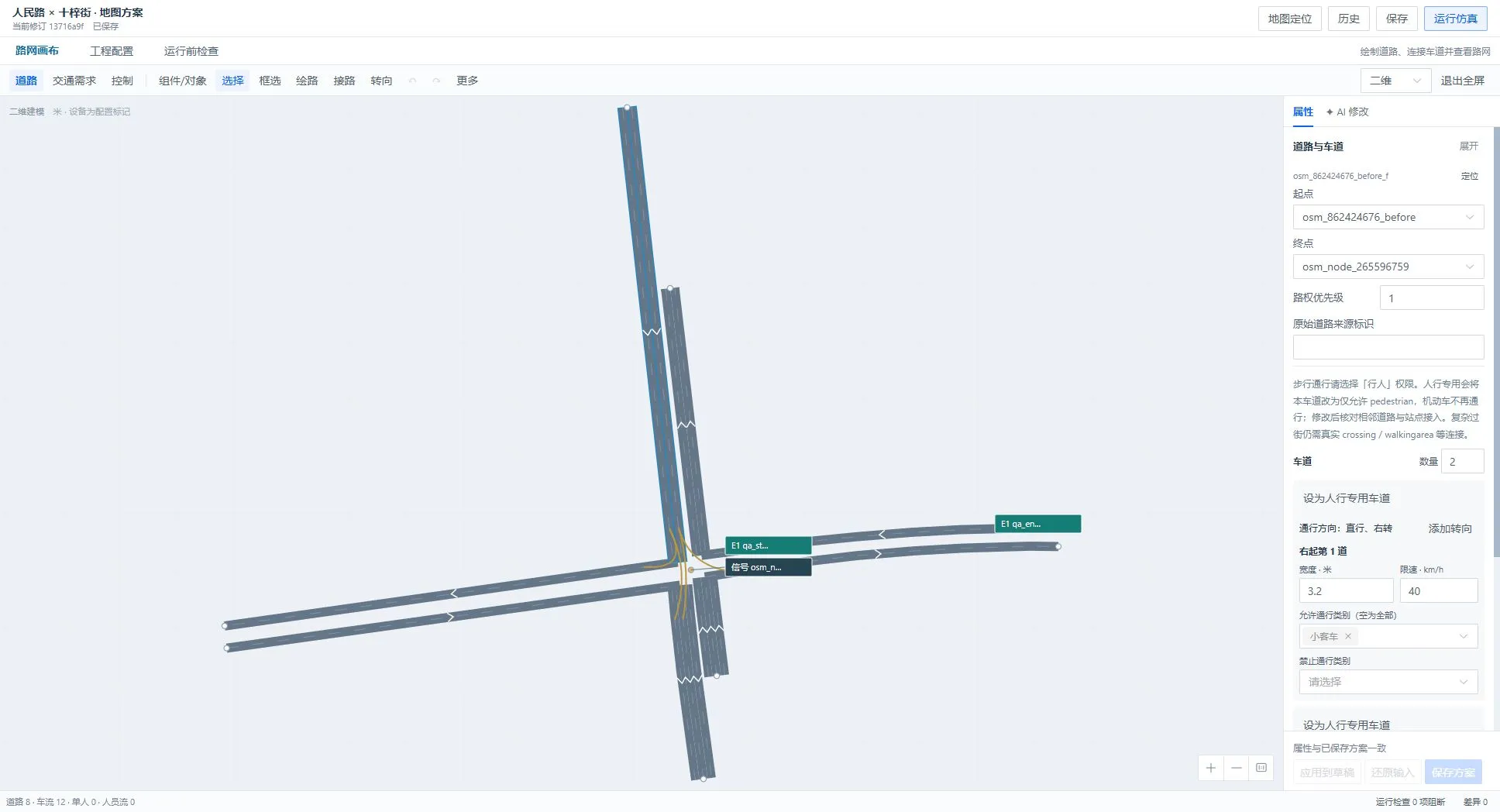Zoom in with the plus icon
1500x812 pixels.
(x=1211, y=768)
